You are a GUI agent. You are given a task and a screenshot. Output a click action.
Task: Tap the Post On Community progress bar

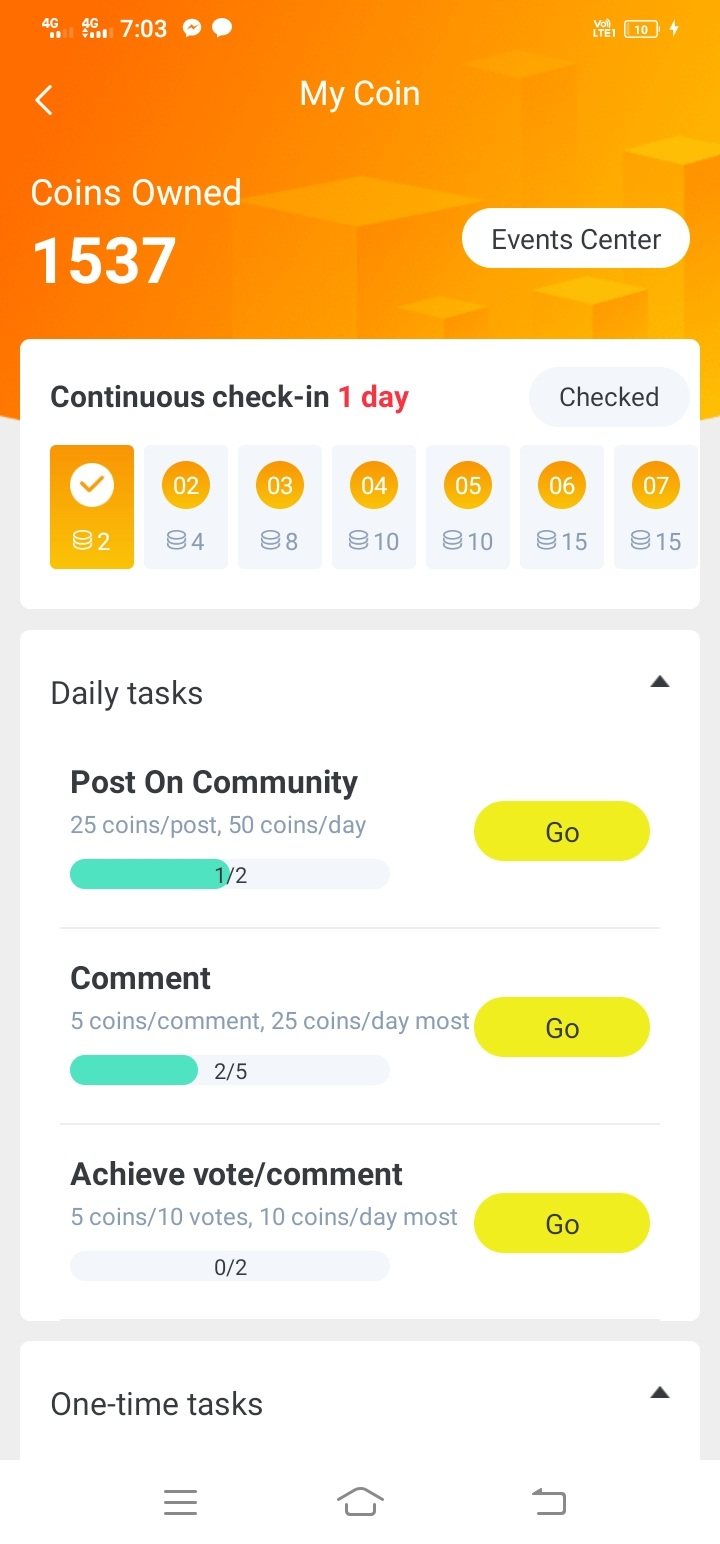click(x=230, y=875)
